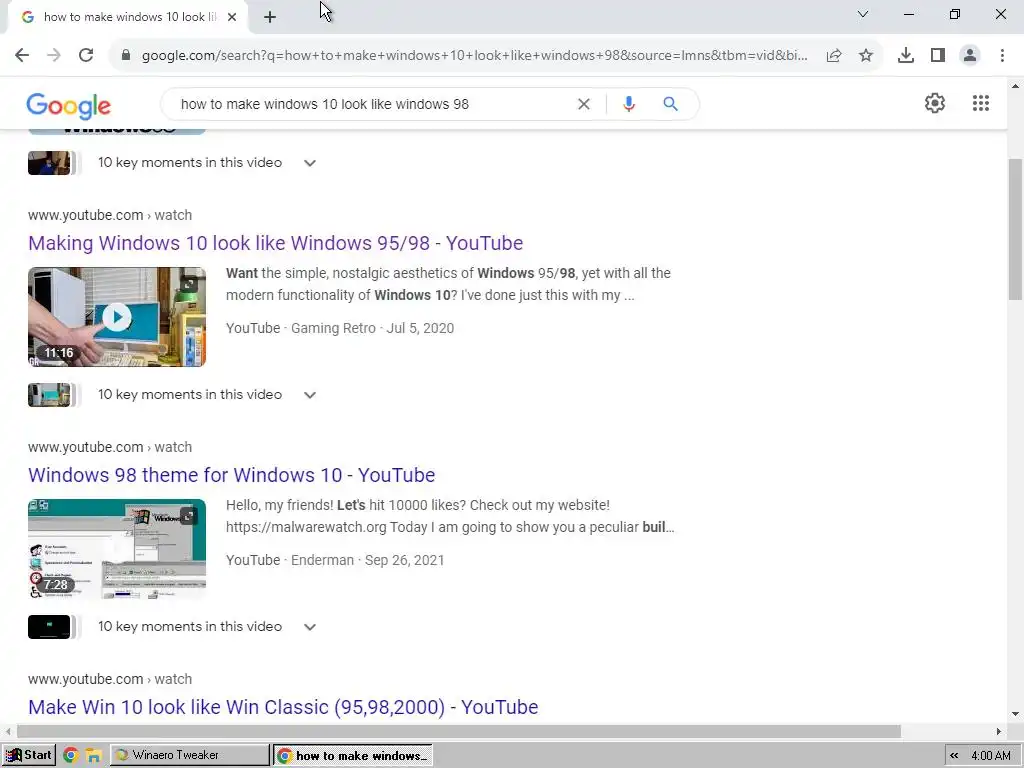Open a new tab with the plus icon
This screenshot has height=768, width=1024.
point(270,17)
